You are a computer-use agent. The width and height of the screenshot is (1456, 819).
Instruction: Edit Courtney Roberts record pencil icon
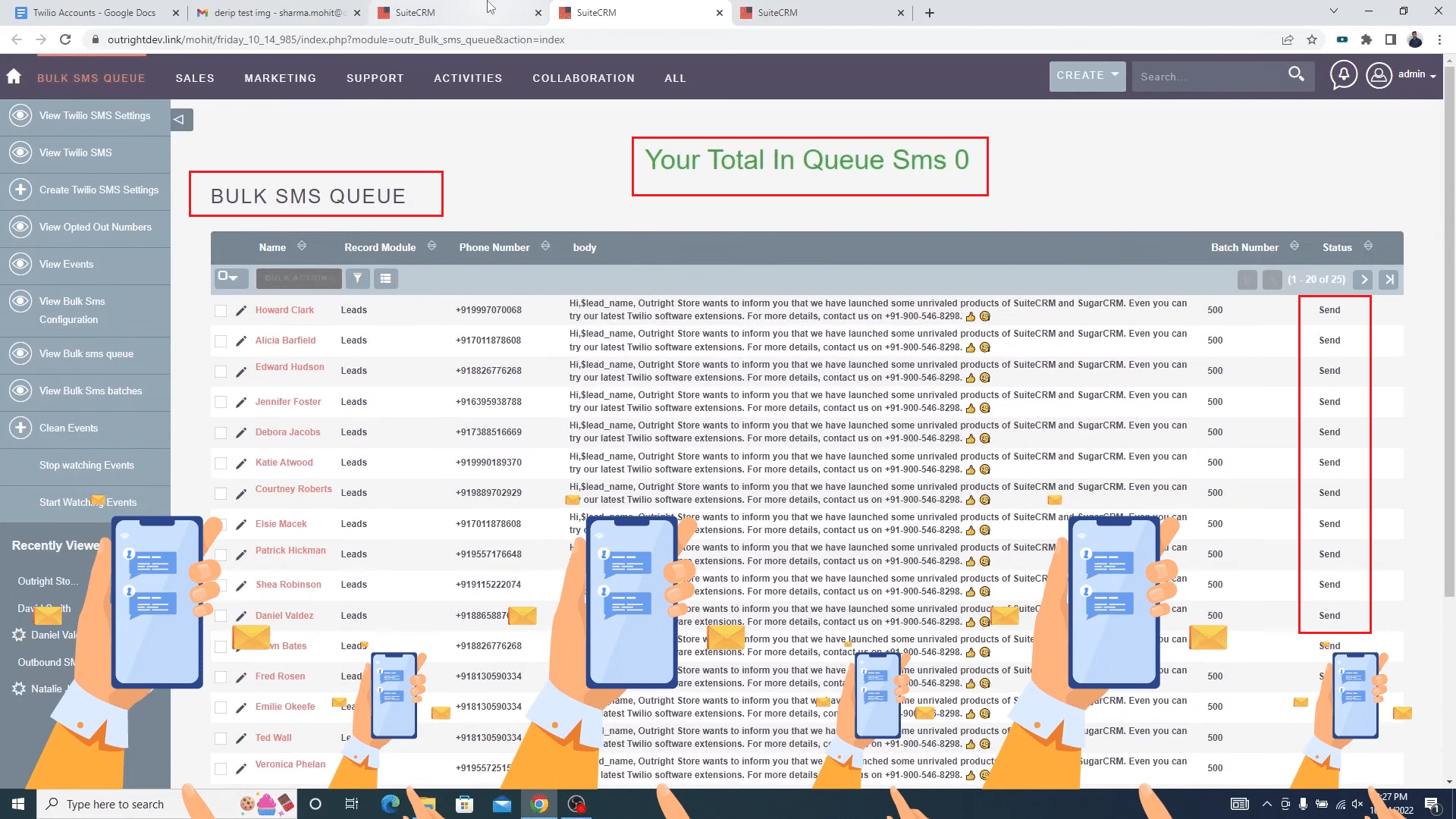tap(240, 494)
